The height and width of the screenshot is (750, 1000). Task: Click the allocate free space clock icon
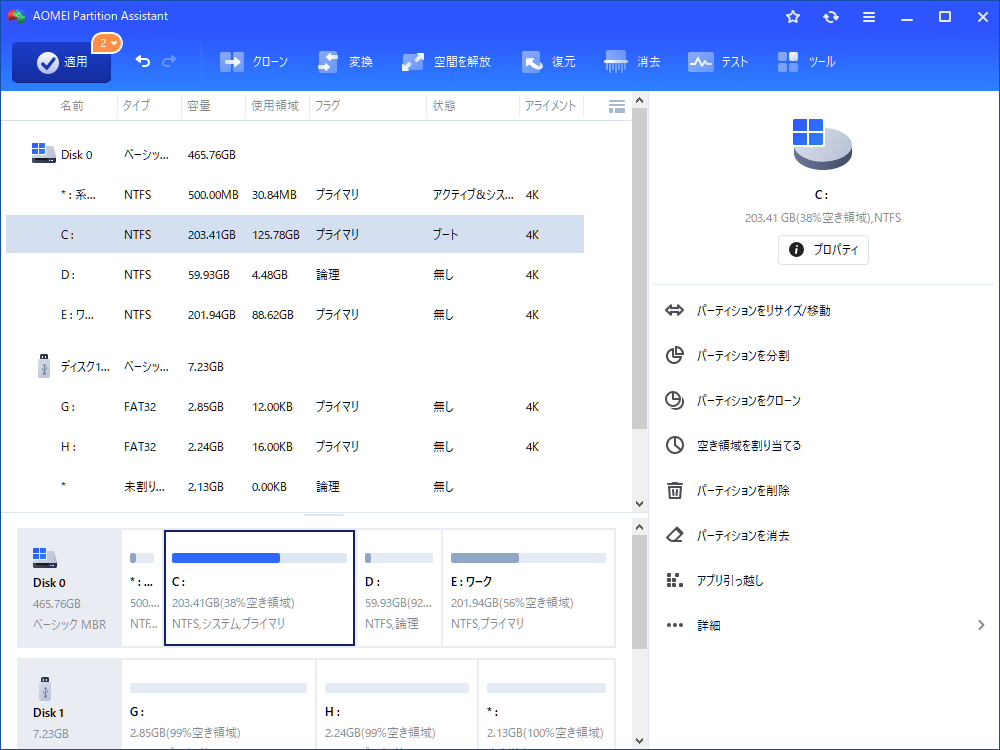(x=675, y=445)
